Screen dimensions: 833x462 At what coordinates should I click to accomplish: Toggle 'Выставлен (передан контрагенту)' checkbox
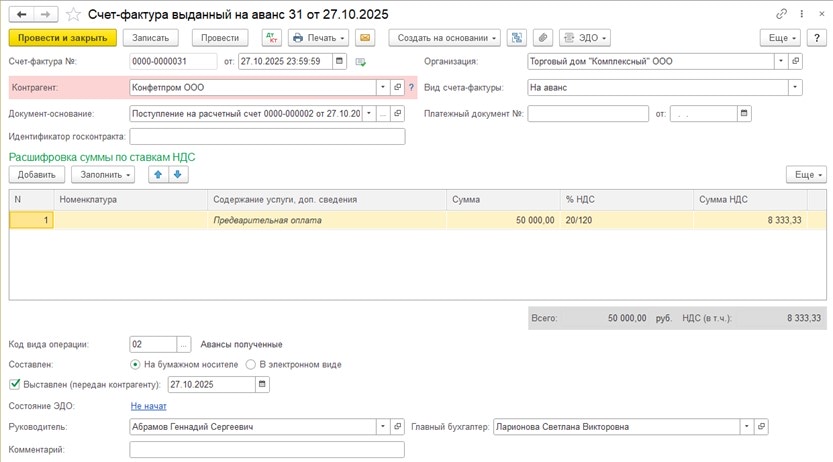pyautogui.click(x=14, y=384)
